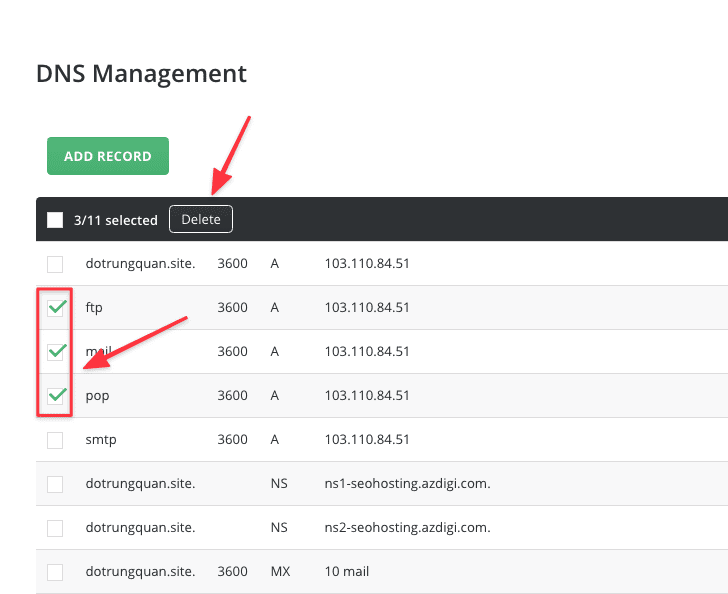Click the IP address in the smtp row
This screenshot has height=594, width=728.
367,440
